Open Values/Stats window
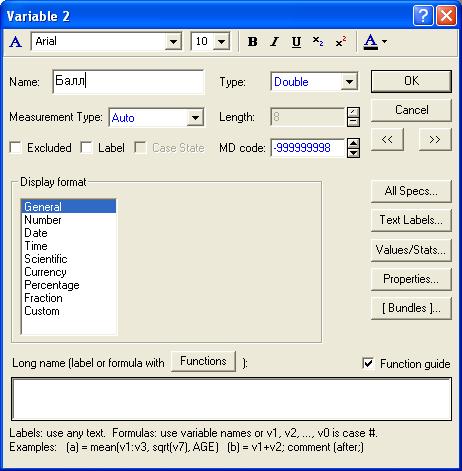 click(x=411, y=250)
